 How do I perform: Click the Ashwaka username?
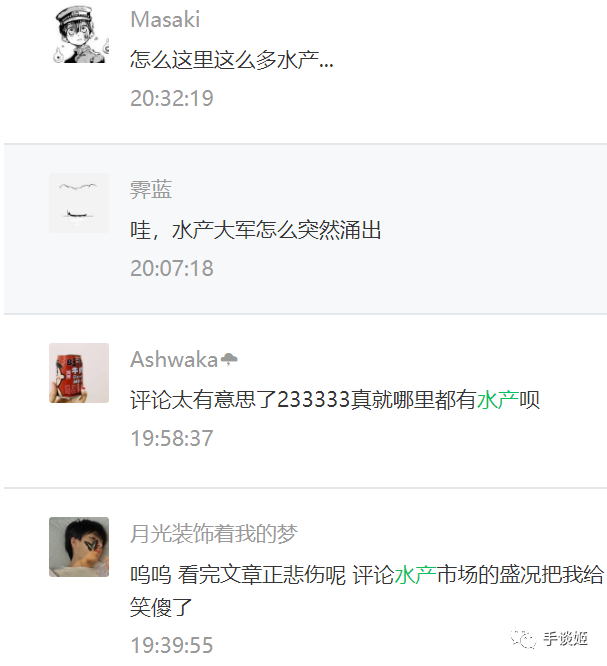coord(174,360)
